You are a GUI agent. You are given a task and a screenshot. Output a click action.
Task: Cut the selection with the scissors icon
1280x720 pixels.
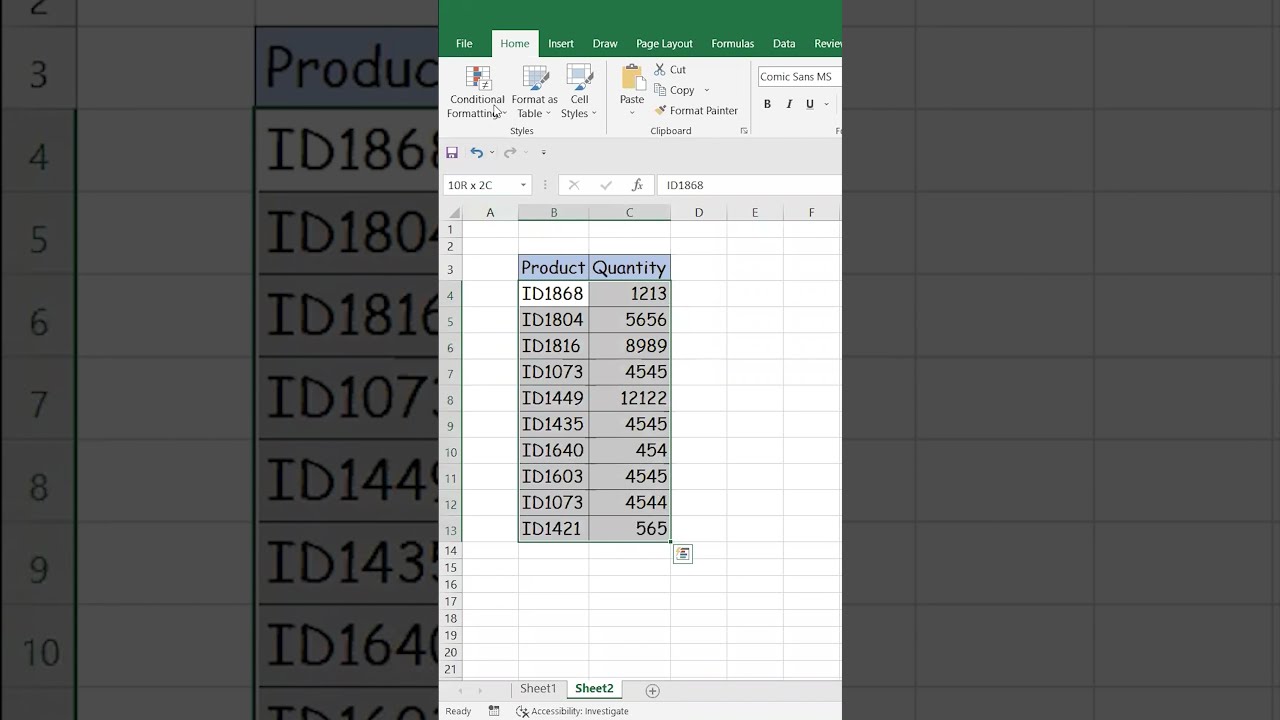(x=660, y=69)
